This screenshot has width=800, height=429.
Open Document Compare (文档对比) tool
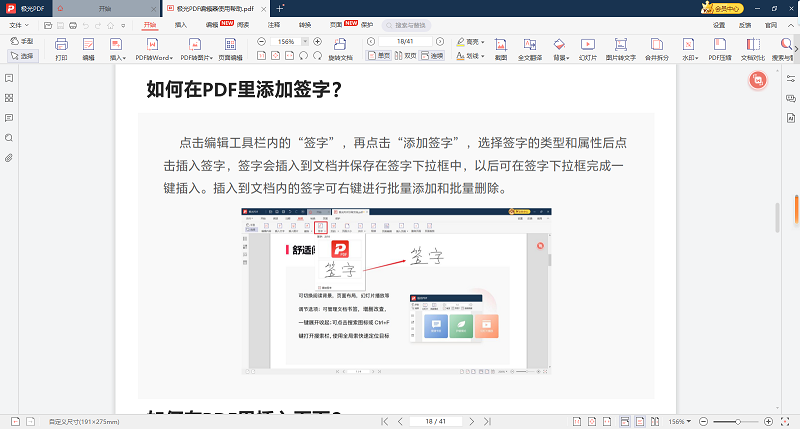tap(753, 49)
